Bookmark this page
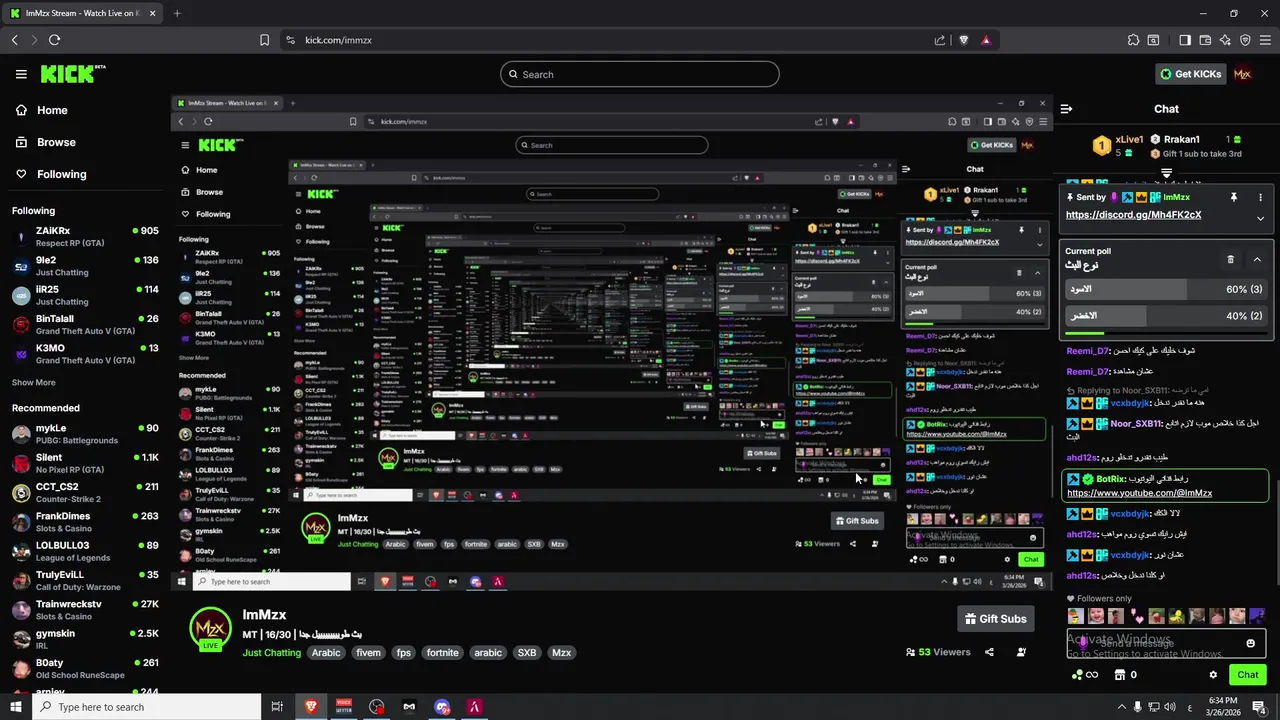1280x720 pixels. (264, 40)
